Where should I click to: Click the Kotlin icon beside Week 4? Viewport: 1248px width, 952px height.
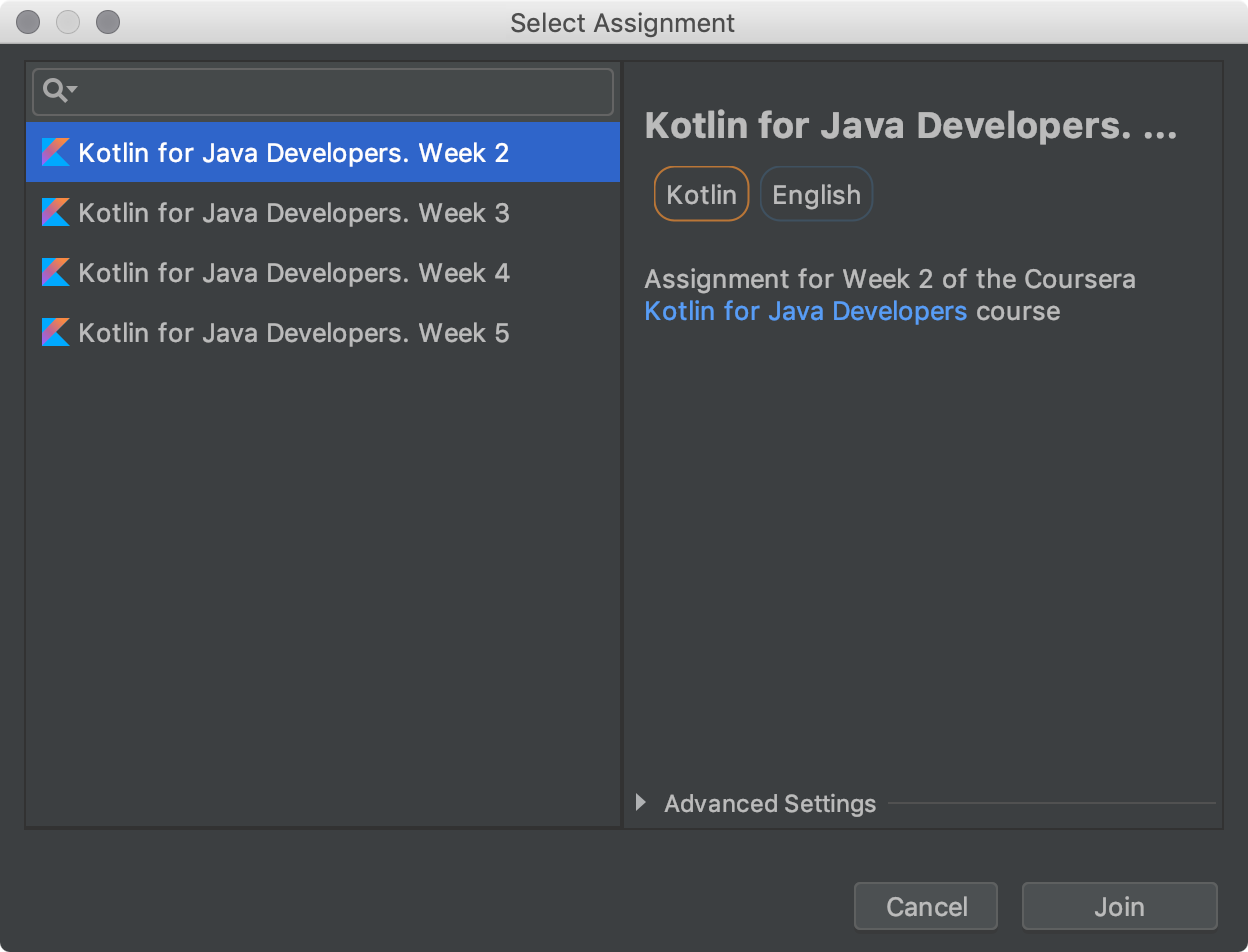pyautogui.click(x=55, y=272)
